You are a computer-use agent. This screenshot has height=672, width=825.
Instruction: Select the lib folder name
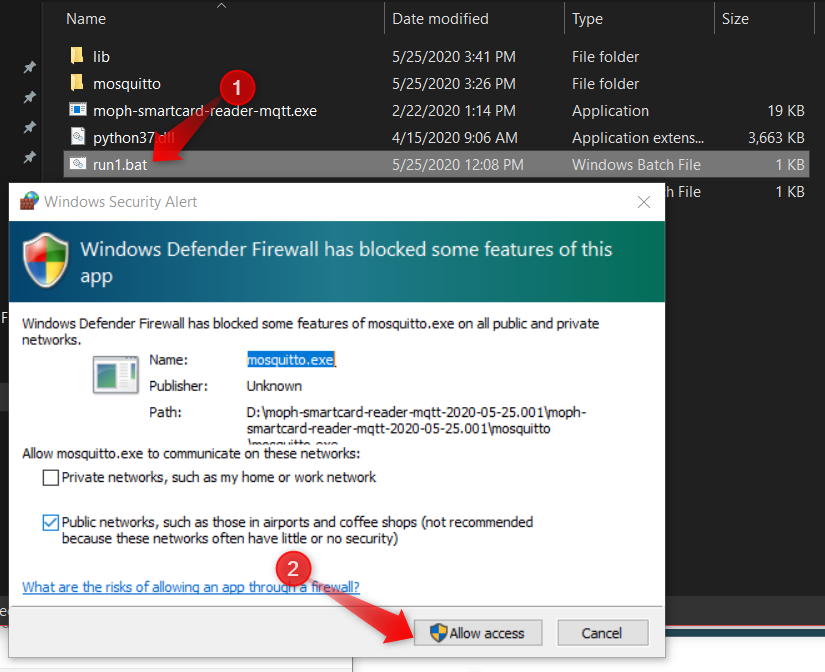tap(102, 57)
